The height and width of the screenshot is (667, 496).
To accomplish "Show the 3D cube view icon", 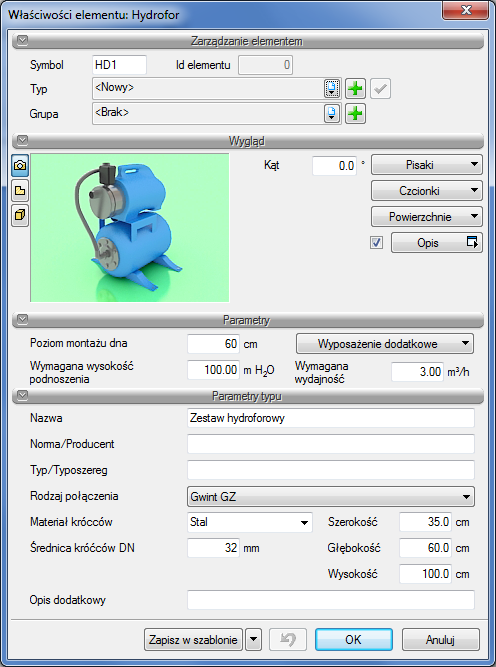I will pyautogui.click(x=20, y=215).
